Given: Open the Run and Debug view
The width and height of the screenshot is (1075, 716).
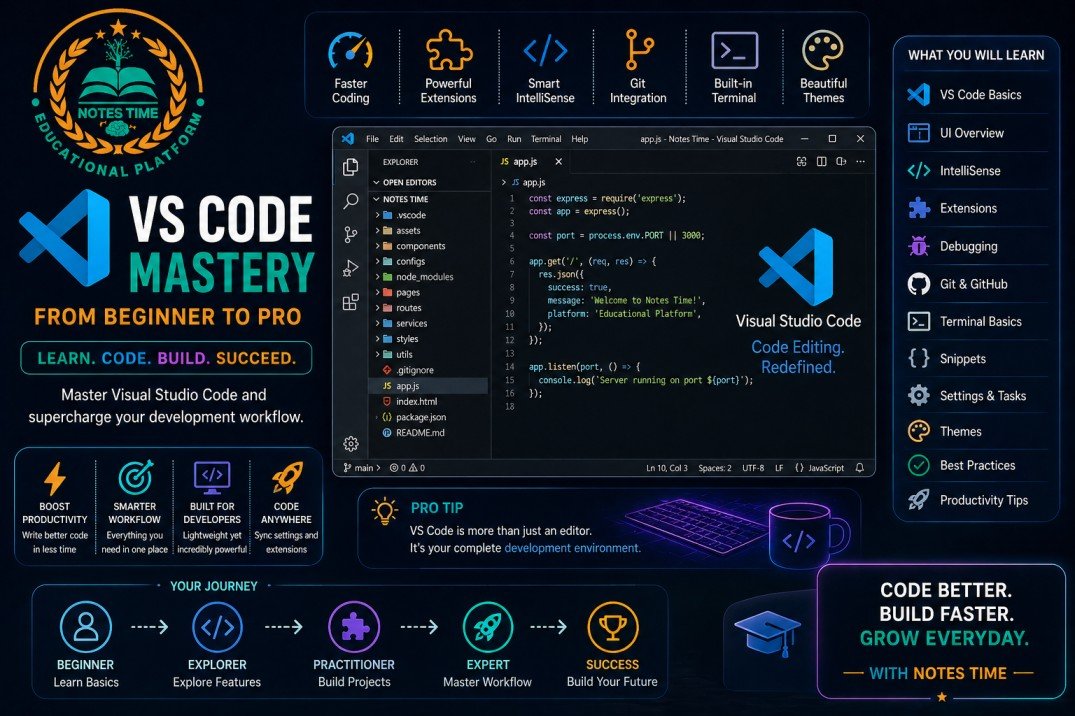Looking at the screenshot, I should (349, 268).
